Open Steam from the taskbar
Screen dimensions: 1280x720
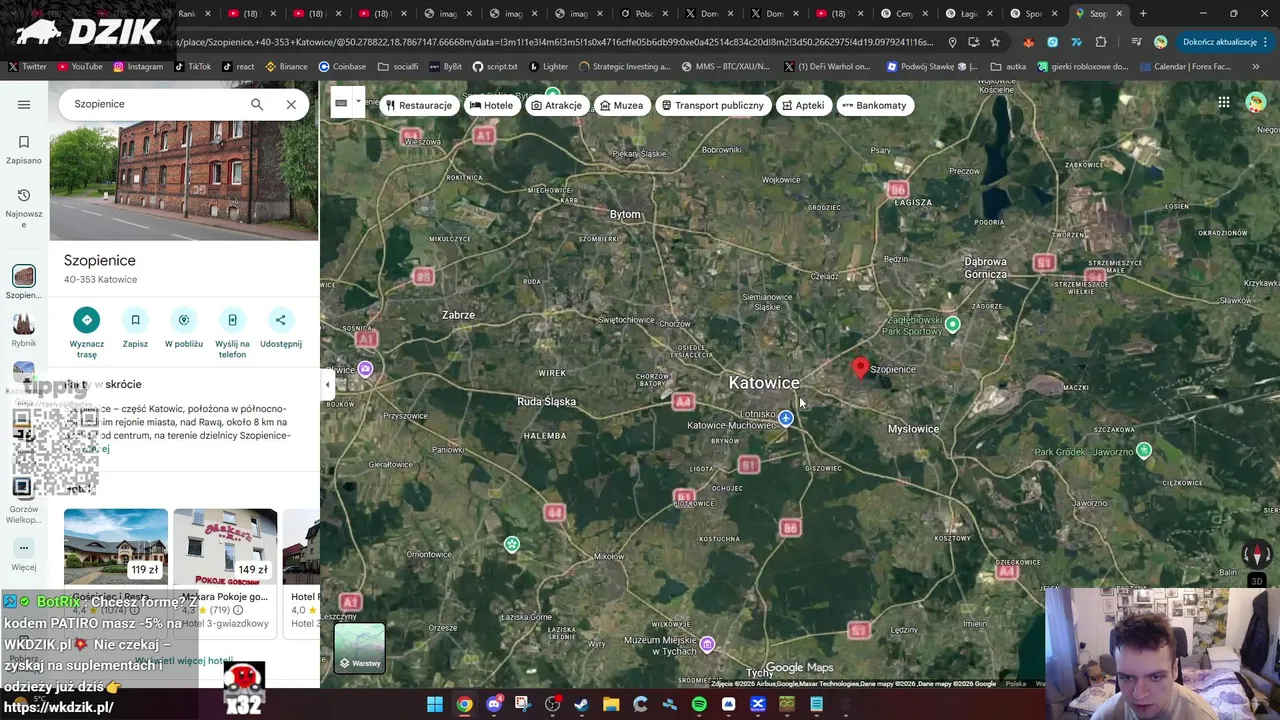(x=581, y=704)
